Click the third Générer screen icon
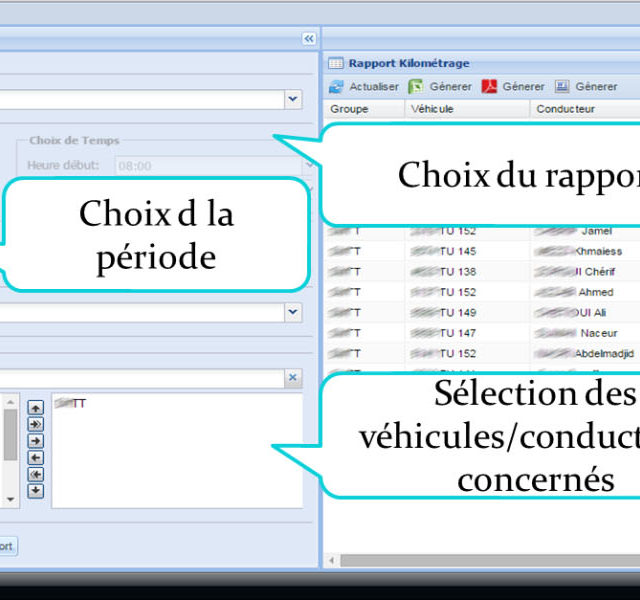The image size is (640, 600). coord(562,87)
